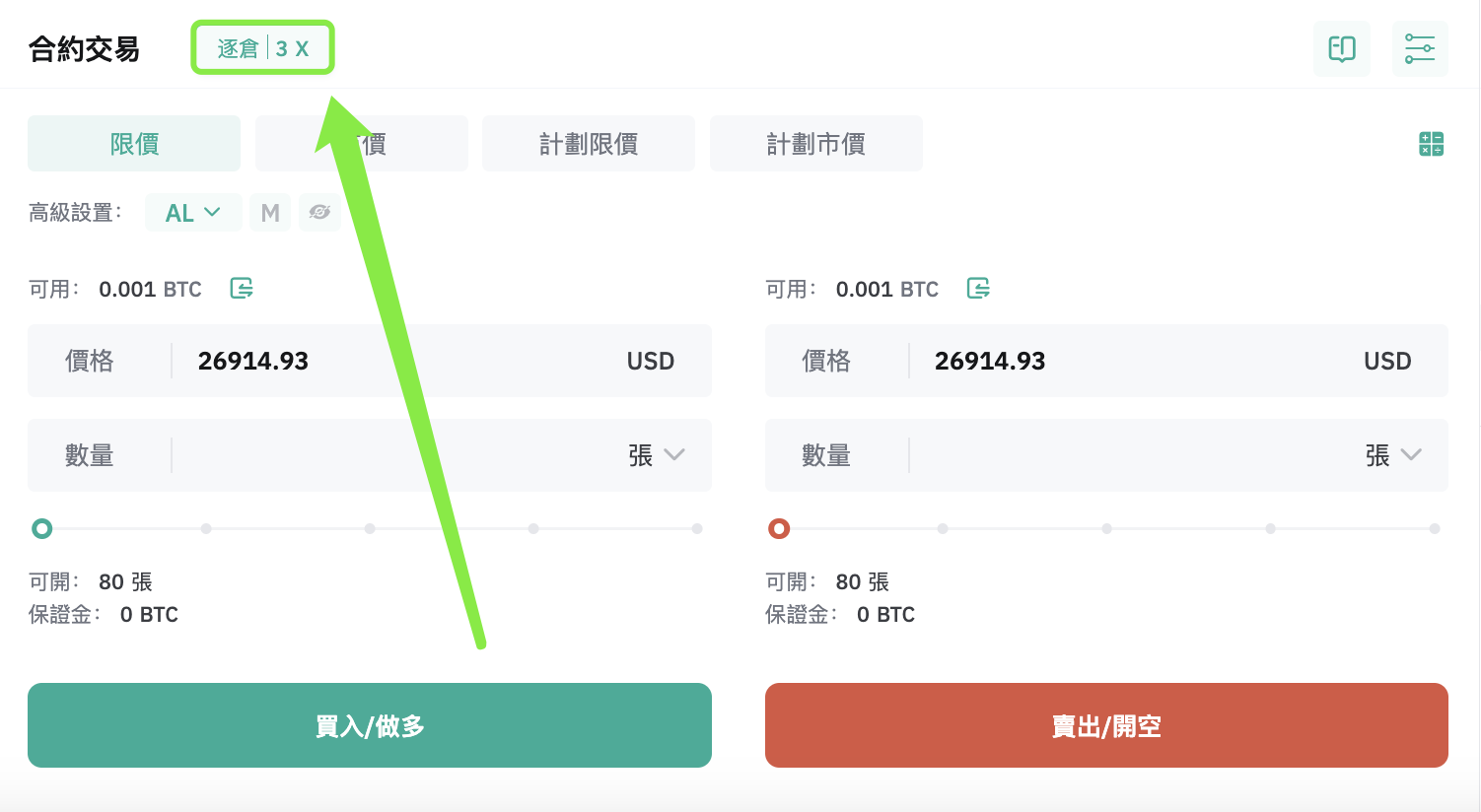Open the contract settings sliders icon
The height and width of the screenshot is (812, 1481).
[1420, 48]
